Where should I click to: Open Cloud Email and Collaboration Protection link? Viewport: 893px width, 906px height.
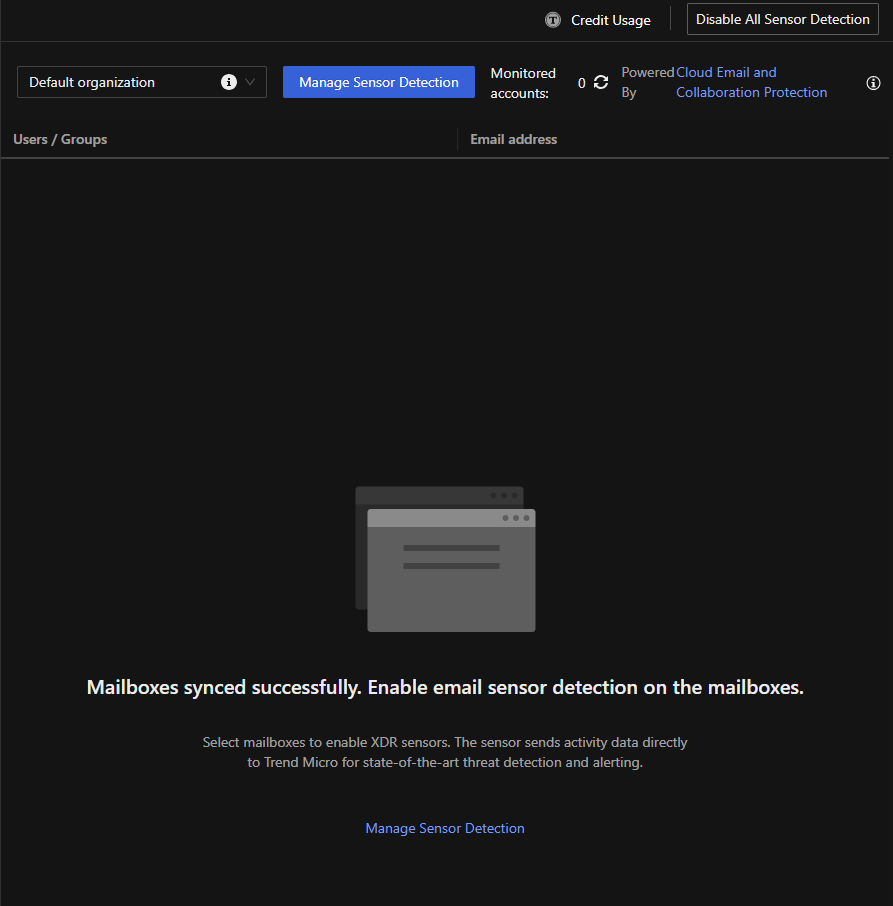point(751,82)
